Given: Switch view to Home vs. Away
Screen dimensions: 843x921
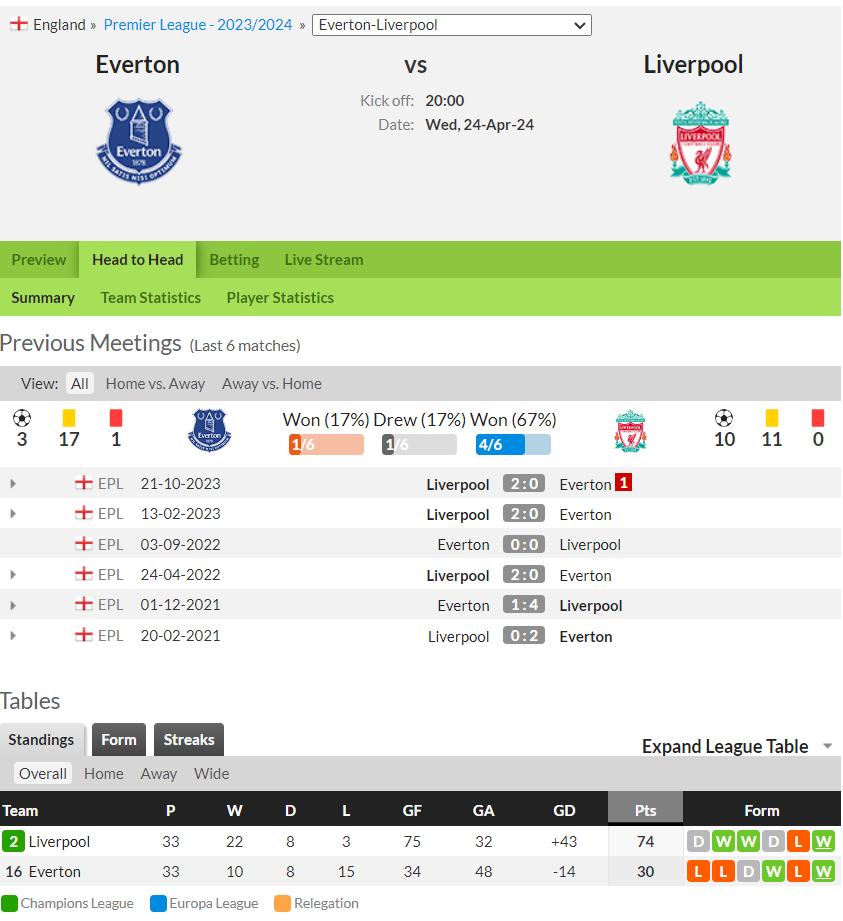Looking at the screenshot, I should [x=155, y=384].
